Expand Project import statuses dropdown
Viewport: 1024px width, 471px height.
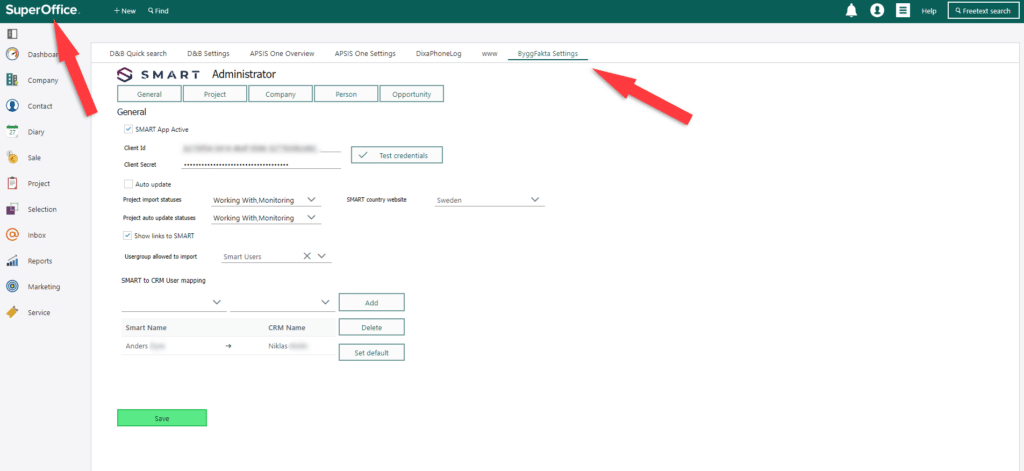tap(312, 200)
